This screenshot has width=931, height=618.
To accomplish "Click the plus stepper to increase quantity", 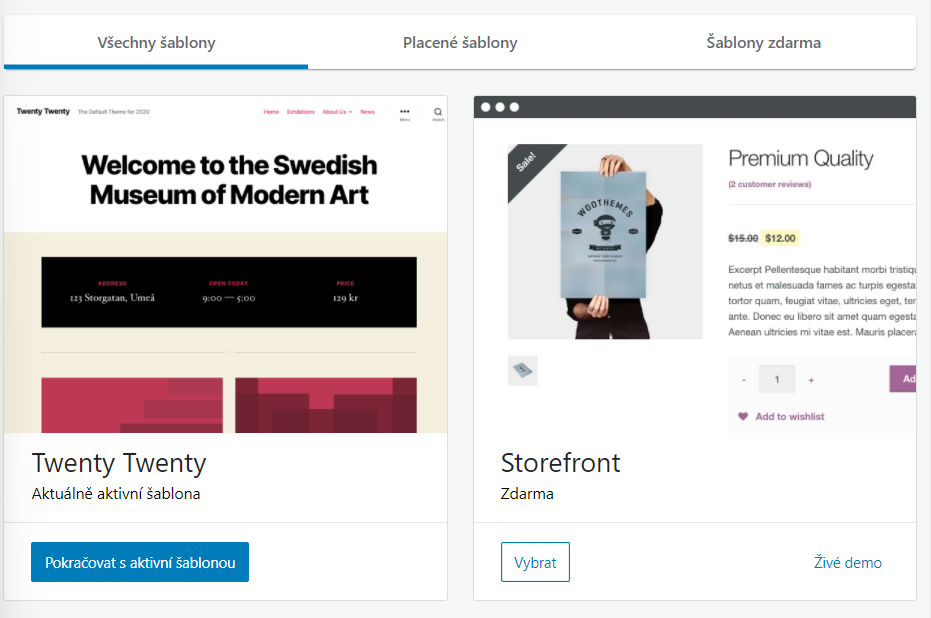I will click(x=811, y=380).
